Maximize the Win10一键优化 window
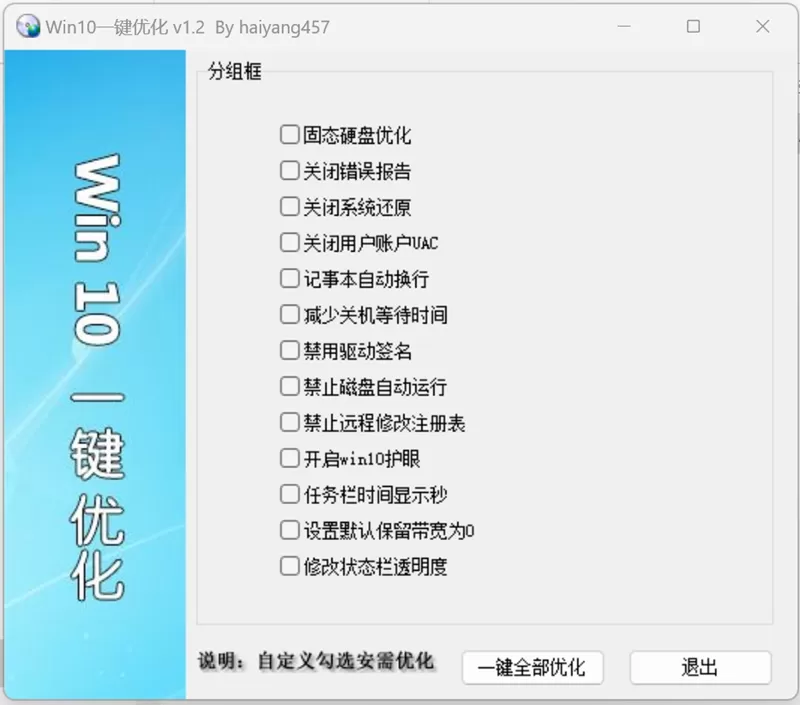The width and height of the screenshot is (800, 705). tap(693, 26)
